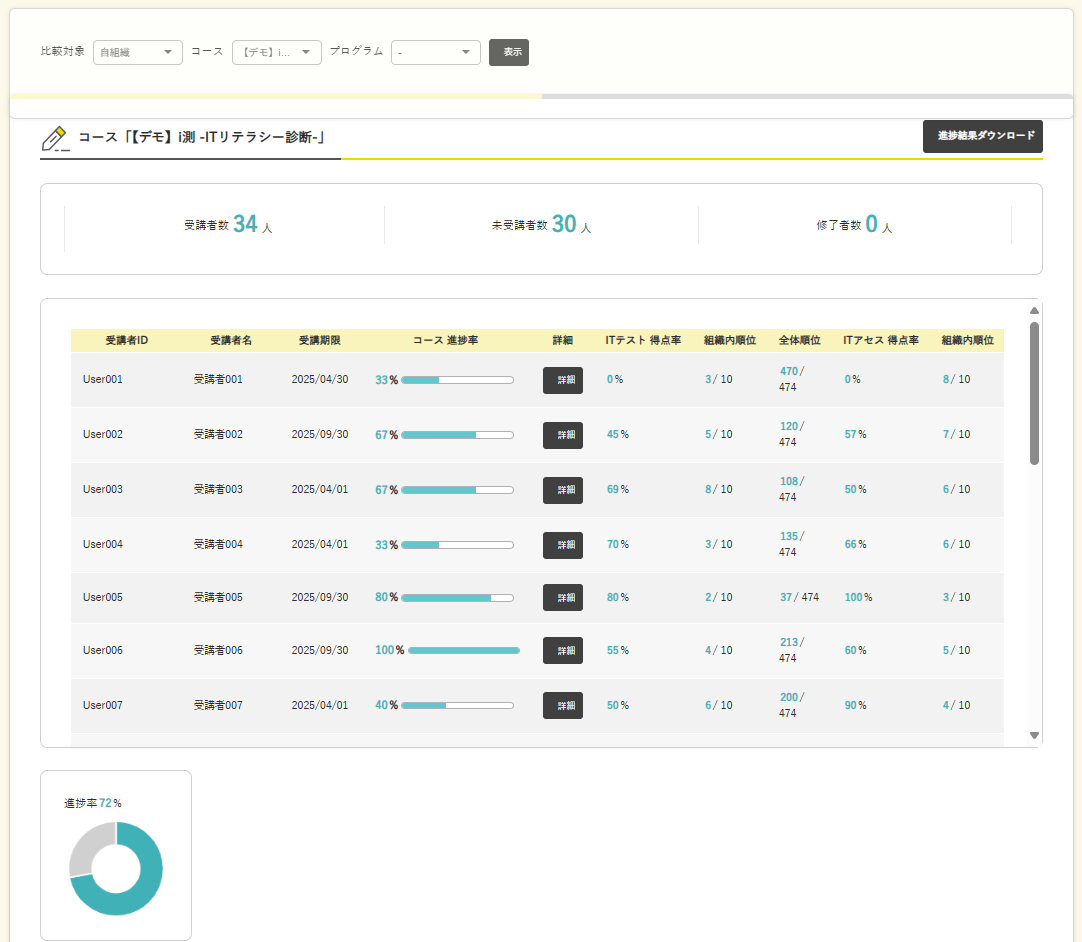Open 詳細 for User005
Image resolution: width=1082 pixels, height=942 pixels.
tap(563, 597)
